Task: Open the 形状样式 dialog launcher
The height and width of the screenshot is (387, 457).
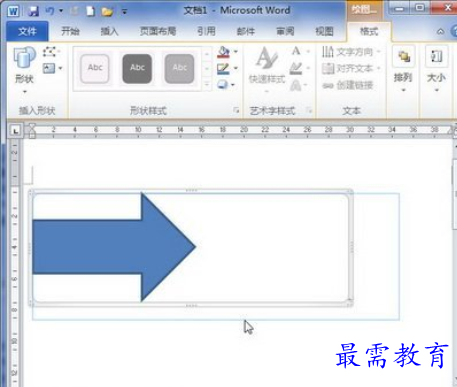Action: click(236, 110)
